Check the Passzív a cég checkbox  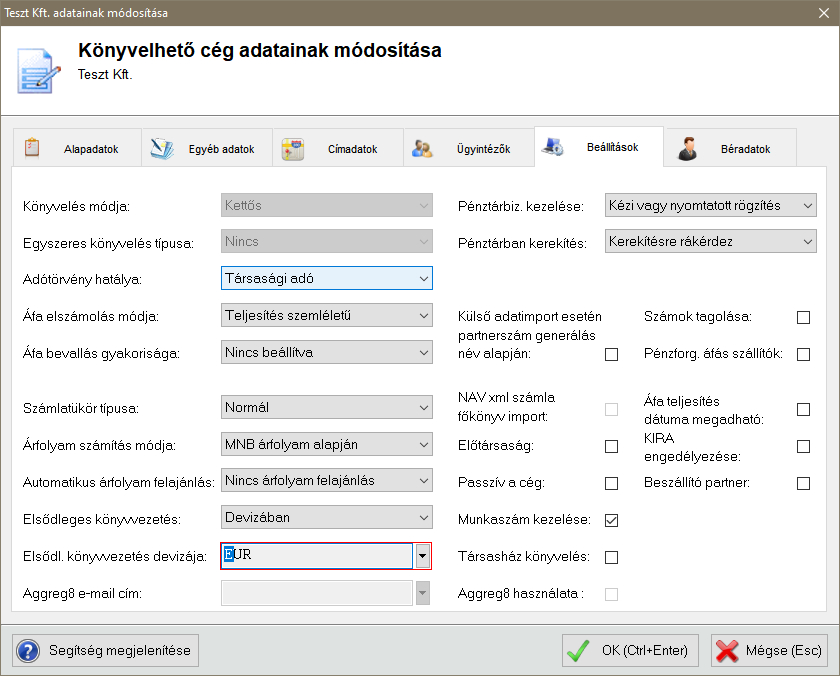coord(611,483)
